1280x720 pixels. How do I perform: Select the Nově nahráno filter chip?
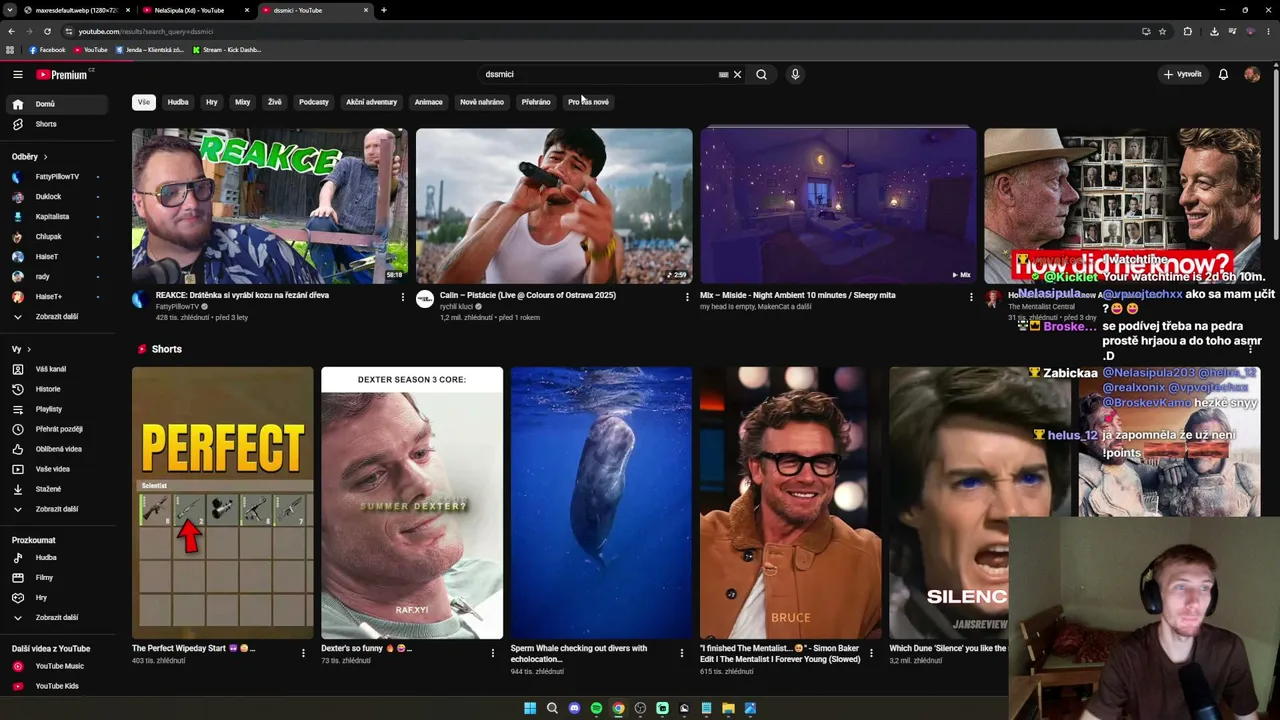pos(482,102)
